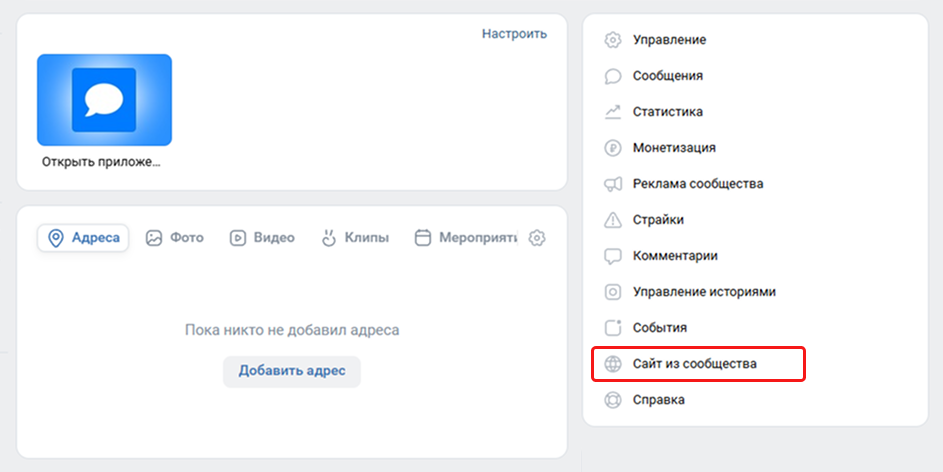Click the Настроить link
The height and width of the screenshot is (472, 943).
click(x=514, y=33)
